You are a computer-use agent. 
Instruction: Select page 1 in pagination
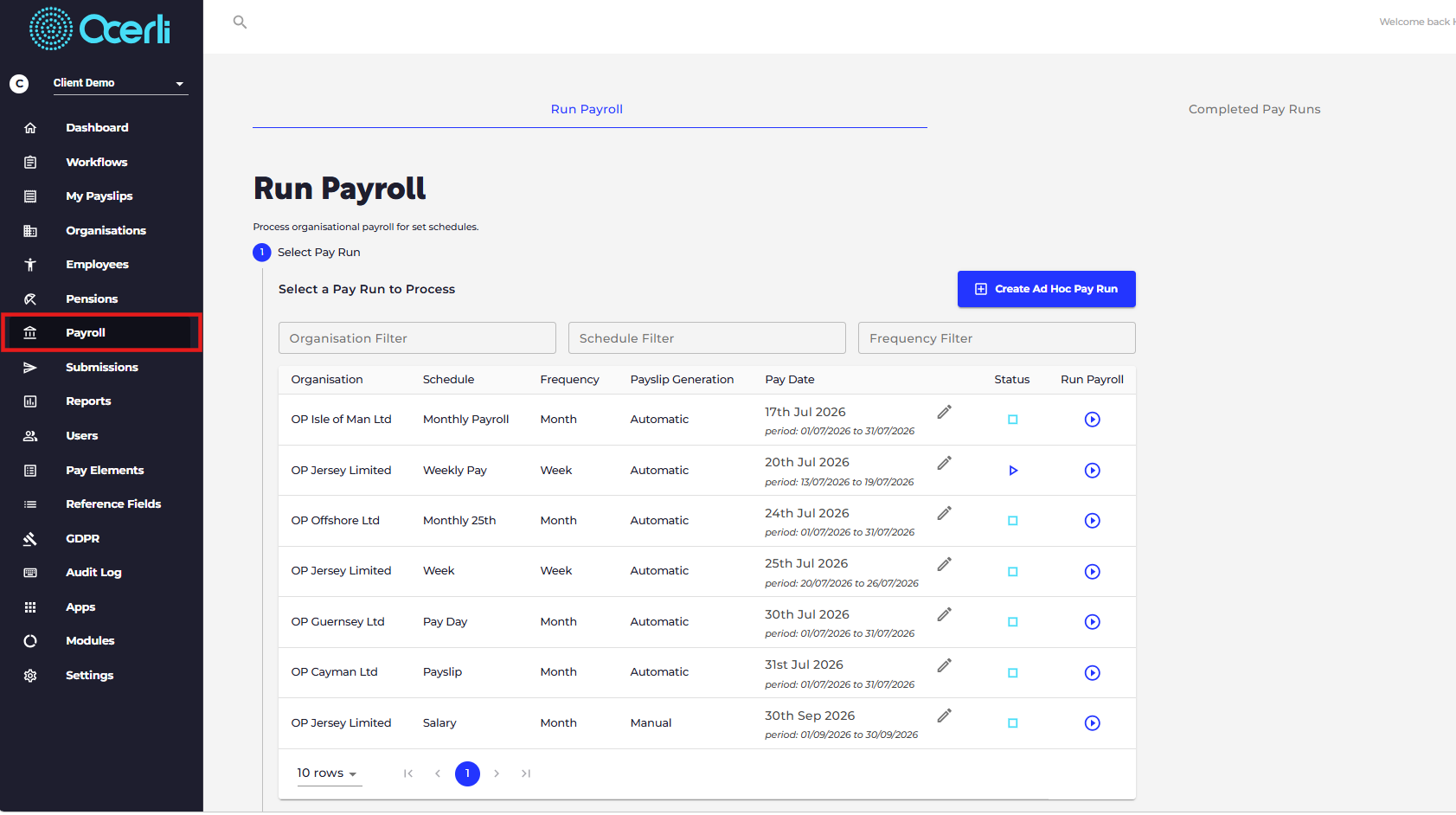point(467,773)
